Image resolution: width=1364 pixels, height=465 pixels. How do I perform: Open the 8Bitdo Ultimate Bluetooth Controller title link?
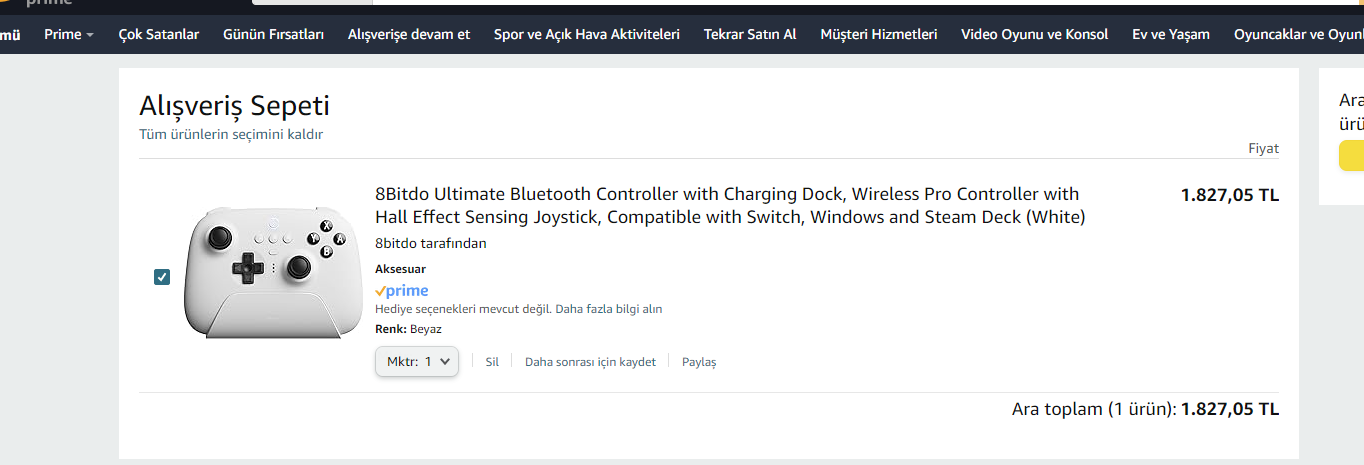point(728,205)
